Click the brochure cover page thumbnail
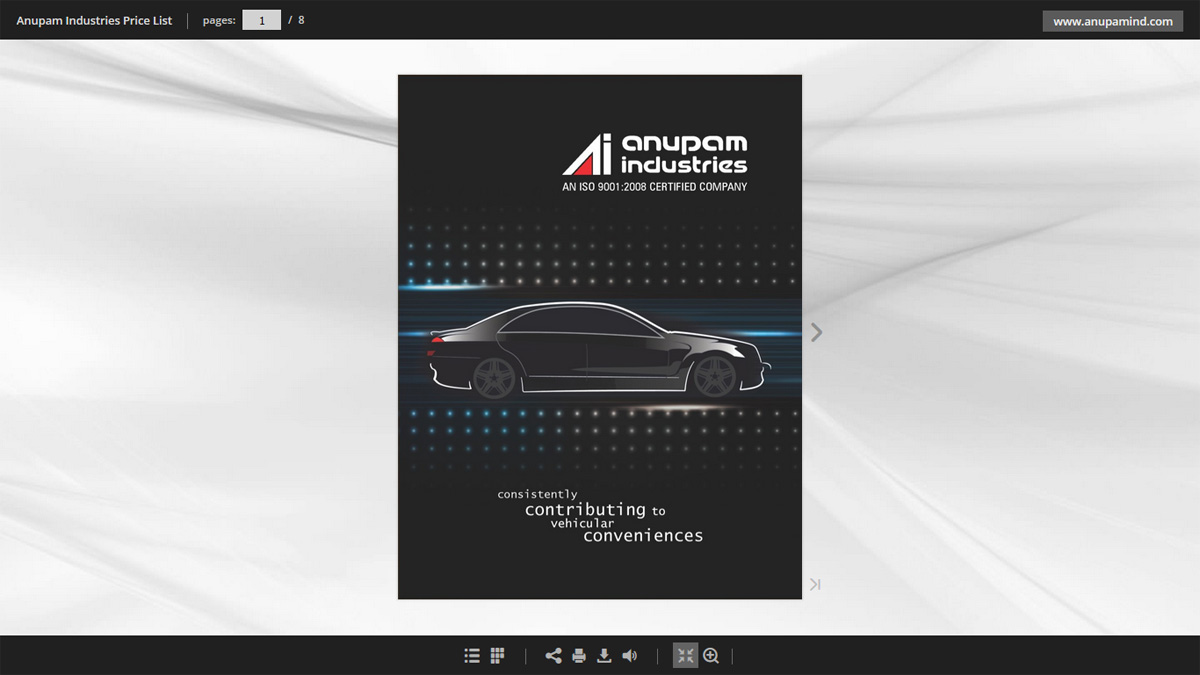Image resolution: width=1200 pixels, height=675 pixels. [600, 337]
